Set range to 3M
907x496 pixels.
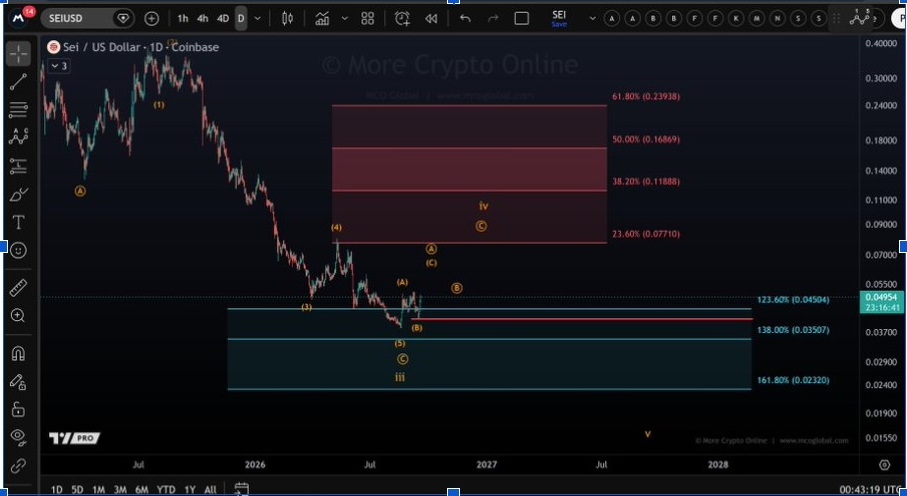click(120, 490)
